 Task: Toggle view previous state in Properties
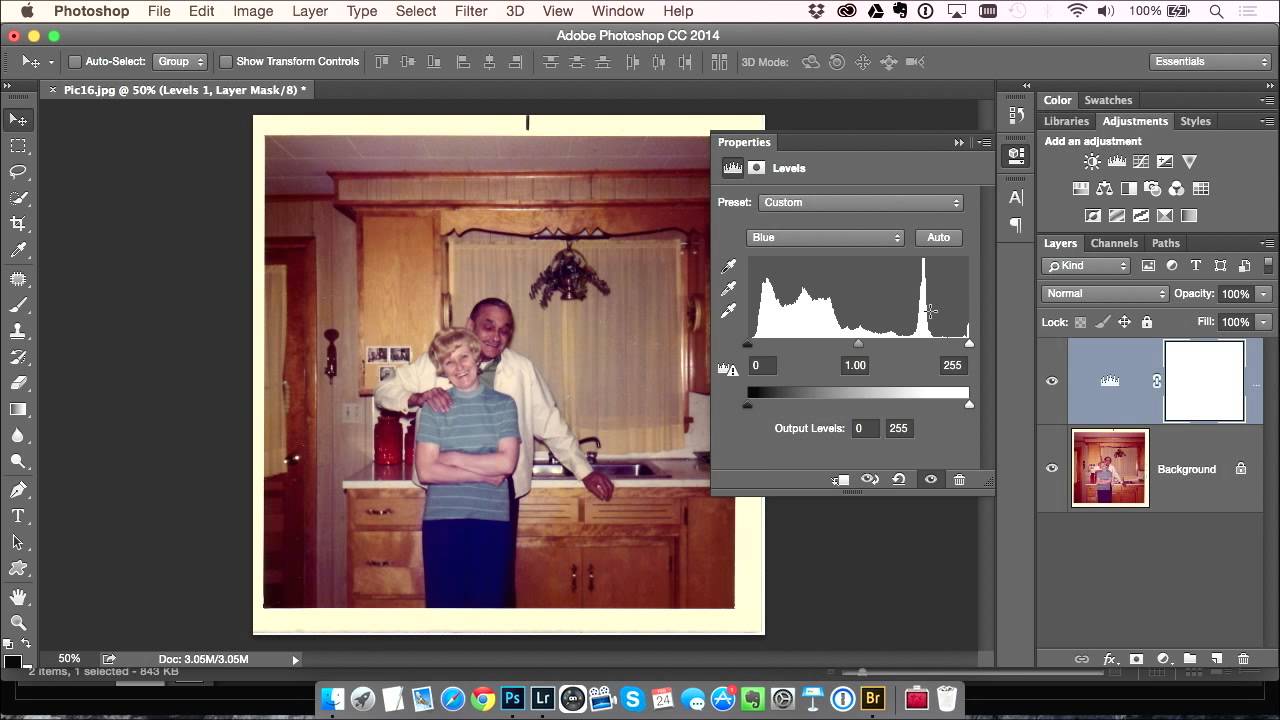[870, 480]
